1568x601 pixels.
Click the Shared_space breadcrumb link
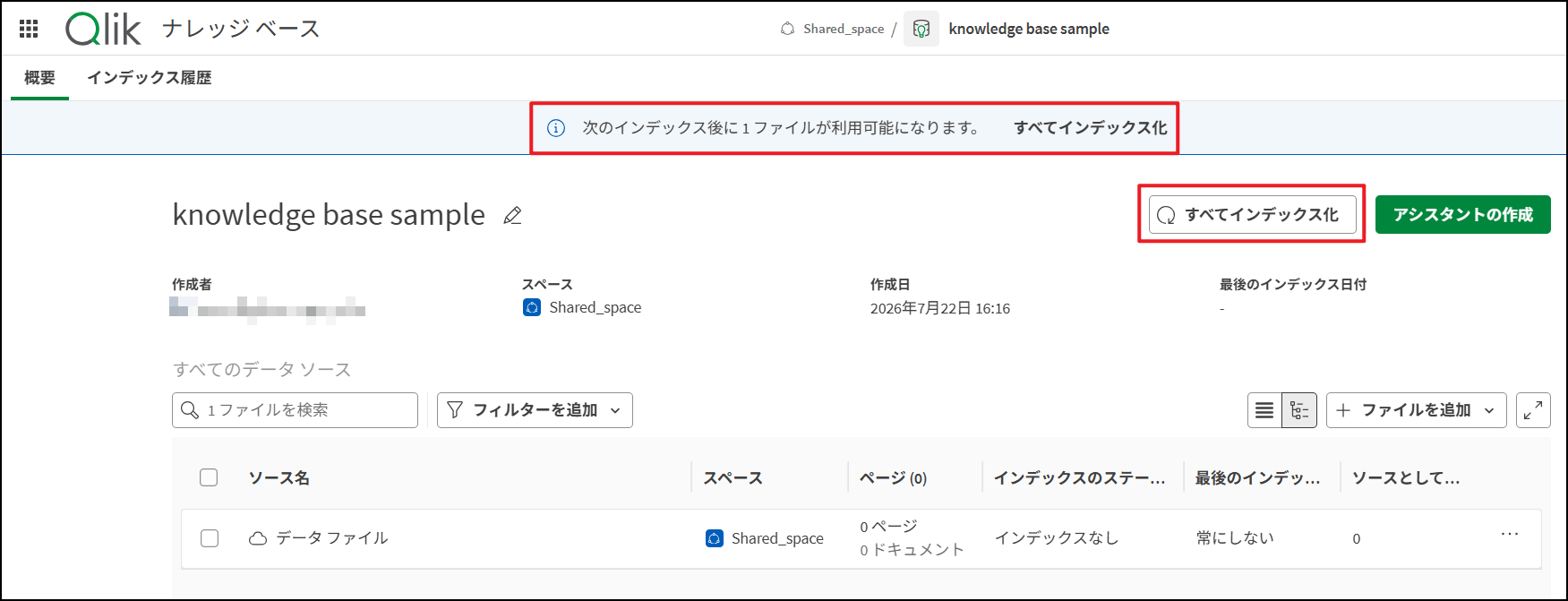pos(844,29)
